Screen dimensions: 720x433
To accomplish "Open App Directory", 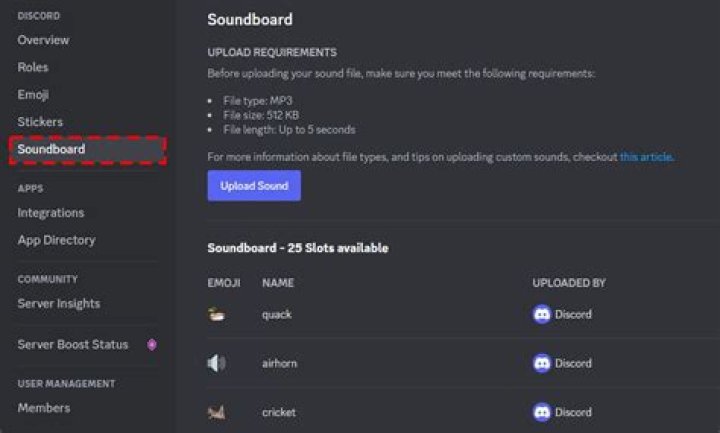I will pyautogui.click(x=56, y=240).
